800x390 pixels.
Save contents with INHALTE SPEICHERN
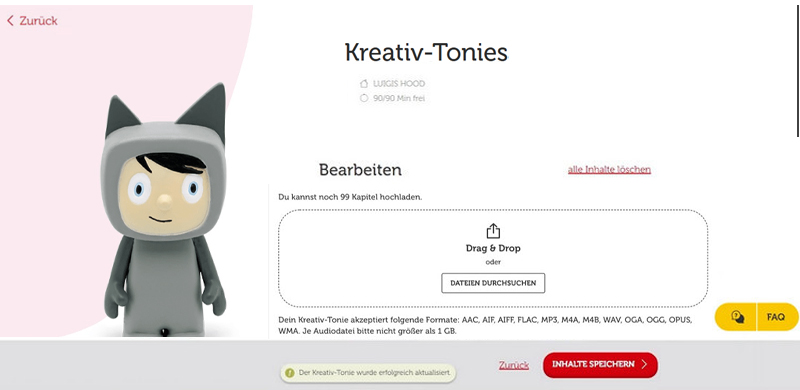pos(600,365)
